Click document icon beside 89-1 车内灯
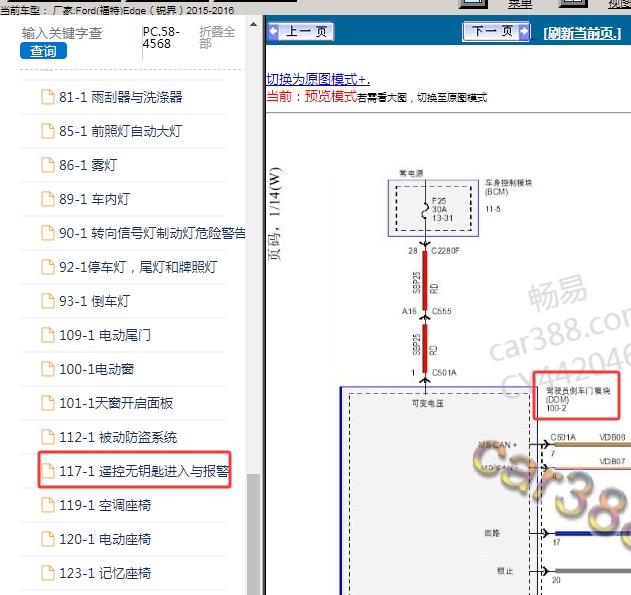Viewport: 631px width, 595px height. click(x=48, y=199)
